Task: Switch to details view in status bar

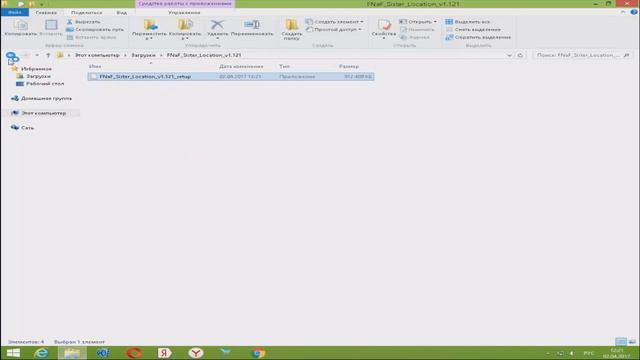Action: (x=621, y=342)
